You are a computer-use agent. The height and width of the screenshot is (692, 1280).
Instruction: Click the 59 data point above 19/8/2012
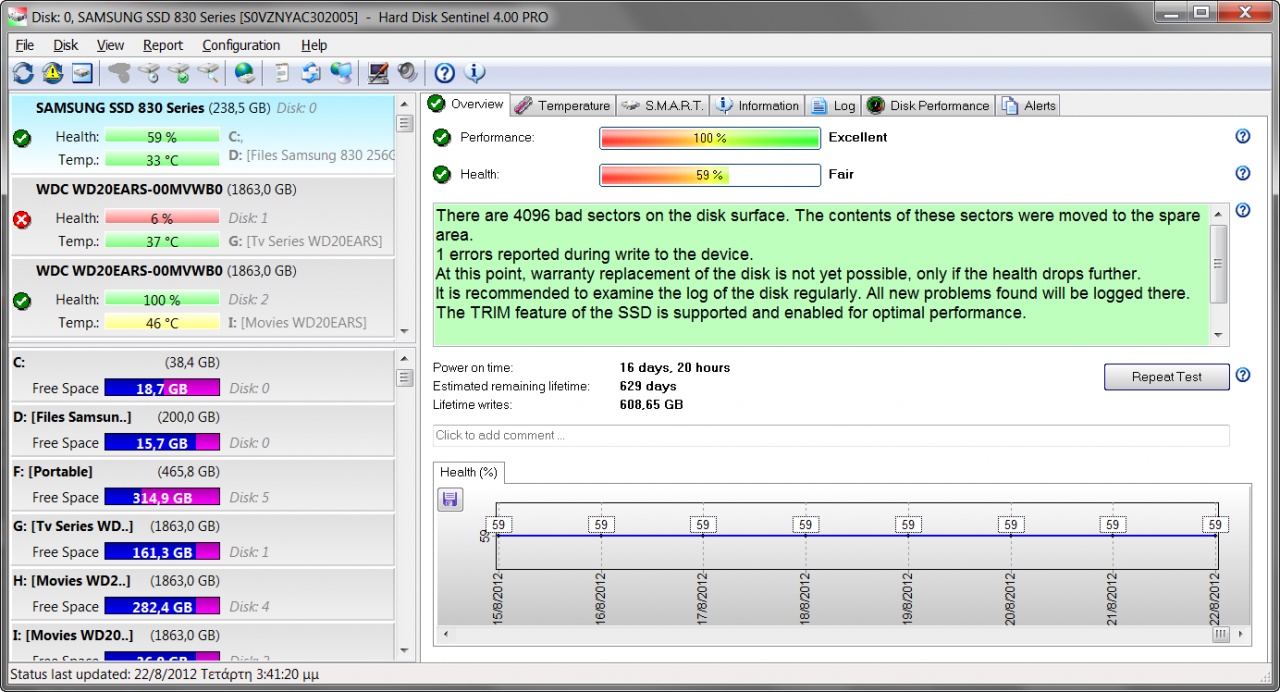coord(908,525)
